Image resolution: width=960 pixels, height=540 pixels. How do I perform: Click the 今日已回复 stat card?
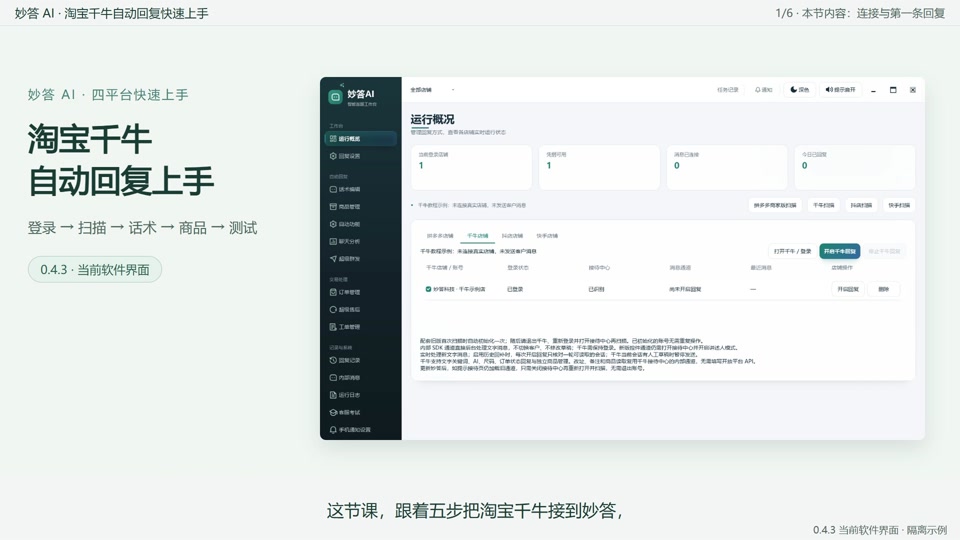click(855, 167)
